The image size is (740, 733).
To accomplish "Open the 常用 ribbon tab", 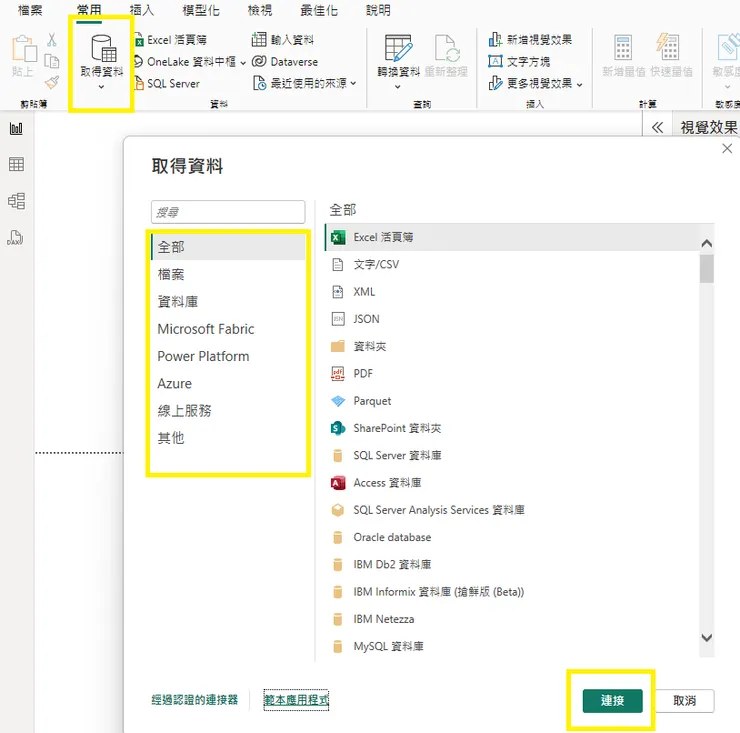I will coord(89,10).
